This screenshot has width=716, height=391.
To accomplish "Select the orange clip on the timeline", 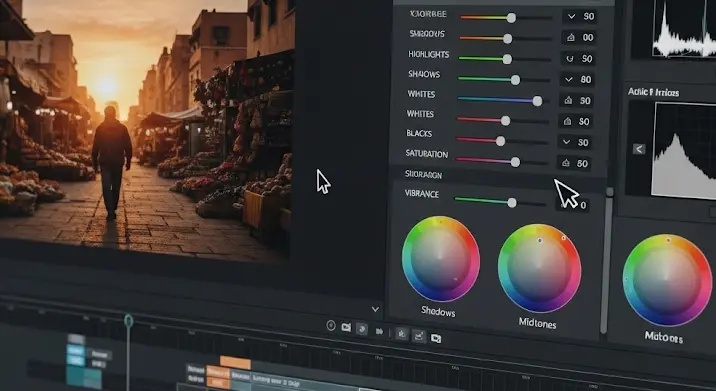I will (235, 363).
